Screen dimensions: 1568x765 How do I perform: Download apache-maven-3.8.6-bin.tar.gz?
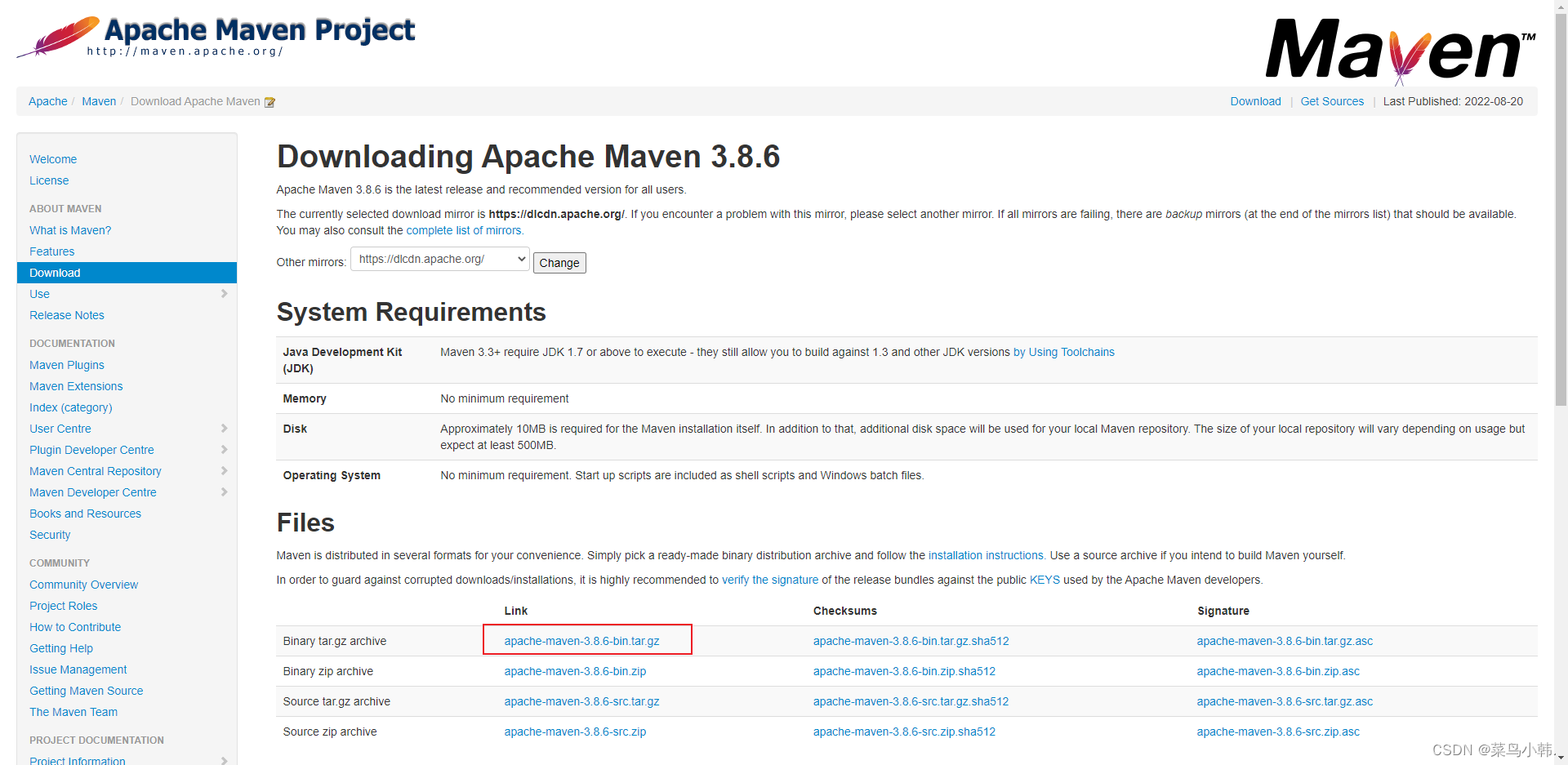(x=581, y=641)
